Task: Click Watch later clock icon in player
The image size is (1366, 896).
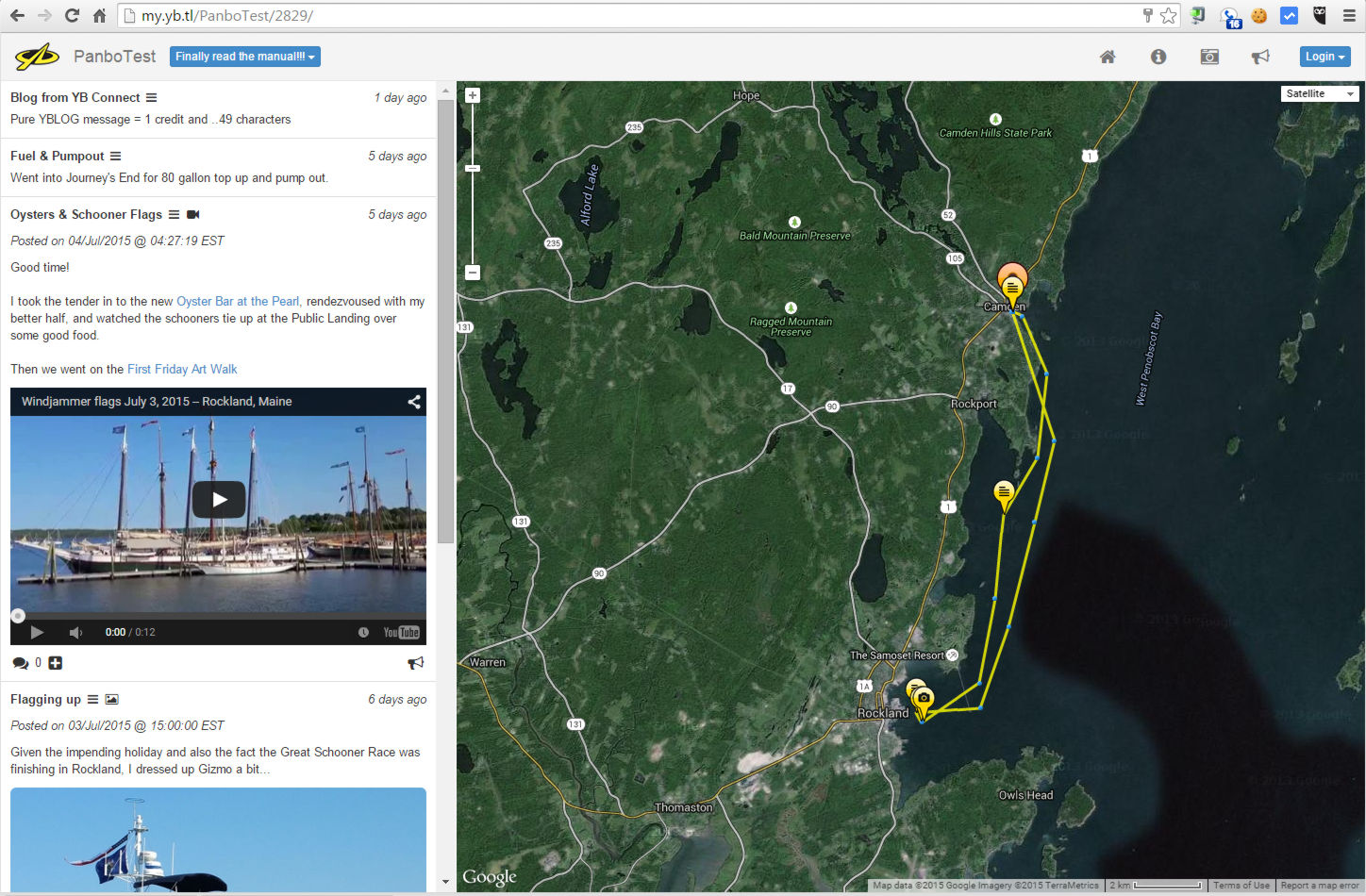Action: click(363, 632)
